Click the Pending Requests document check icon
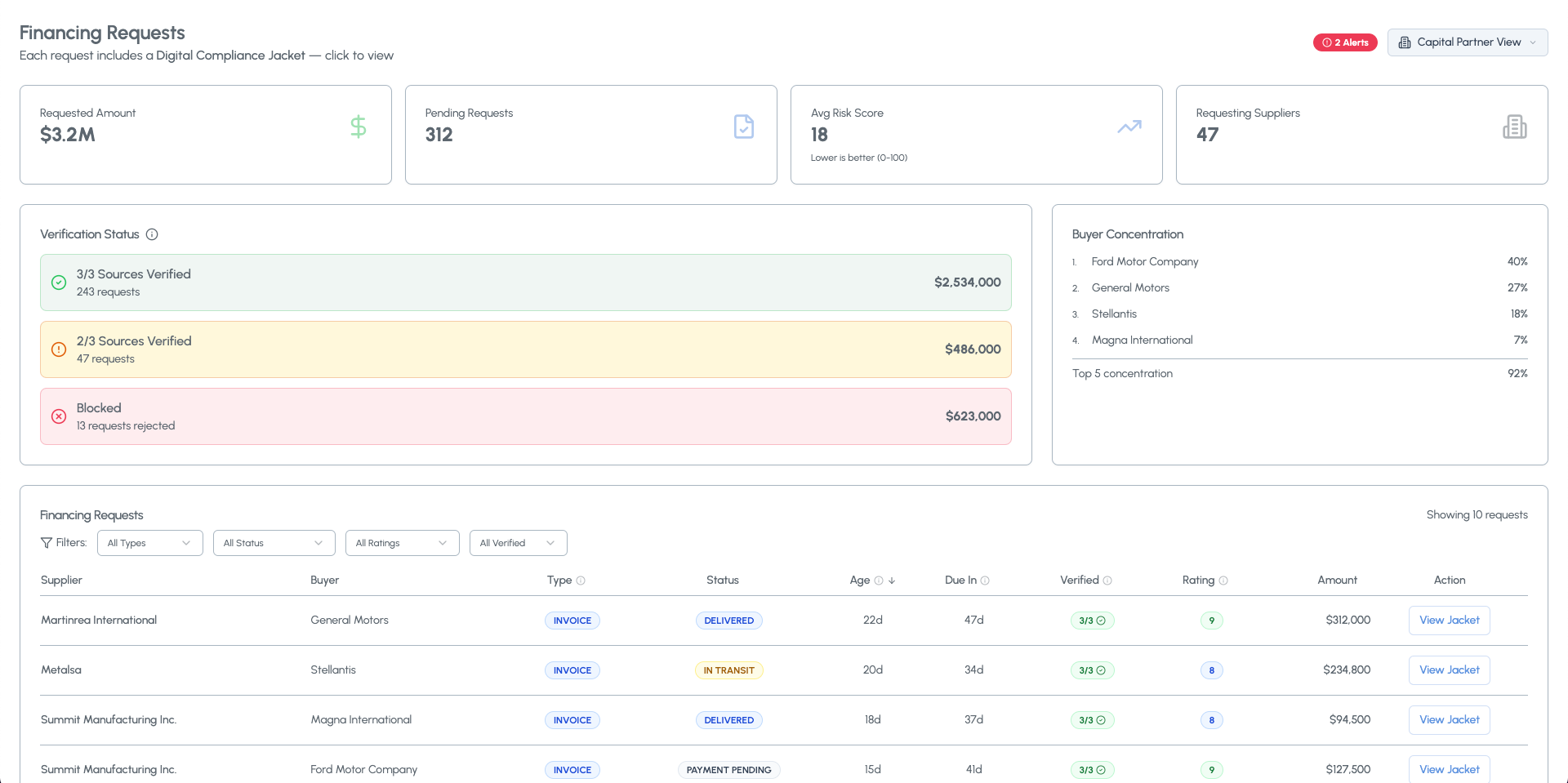 pos(743,127)
